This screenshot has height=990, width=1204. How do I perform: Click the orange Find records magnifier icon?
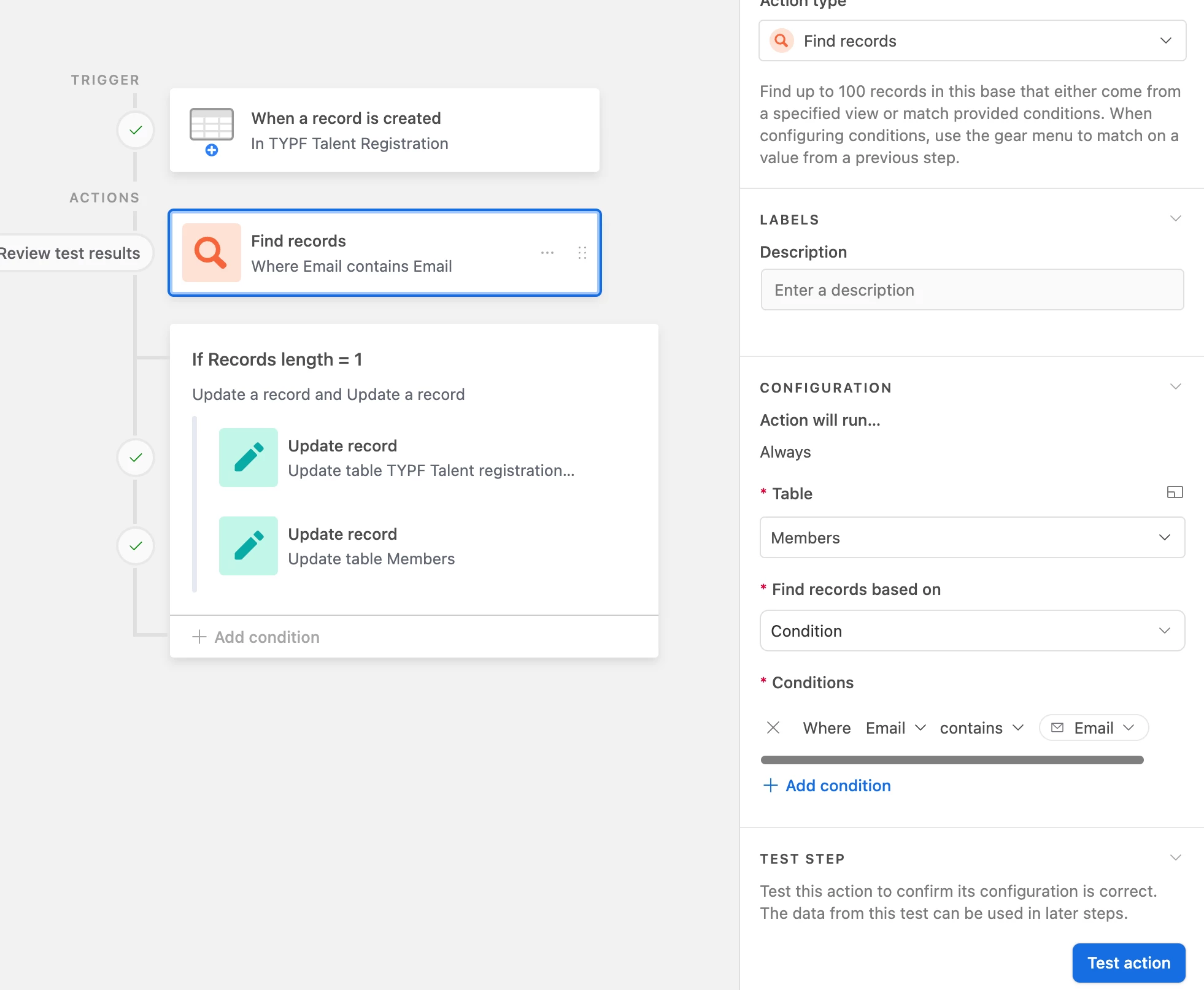click(211, 253)
